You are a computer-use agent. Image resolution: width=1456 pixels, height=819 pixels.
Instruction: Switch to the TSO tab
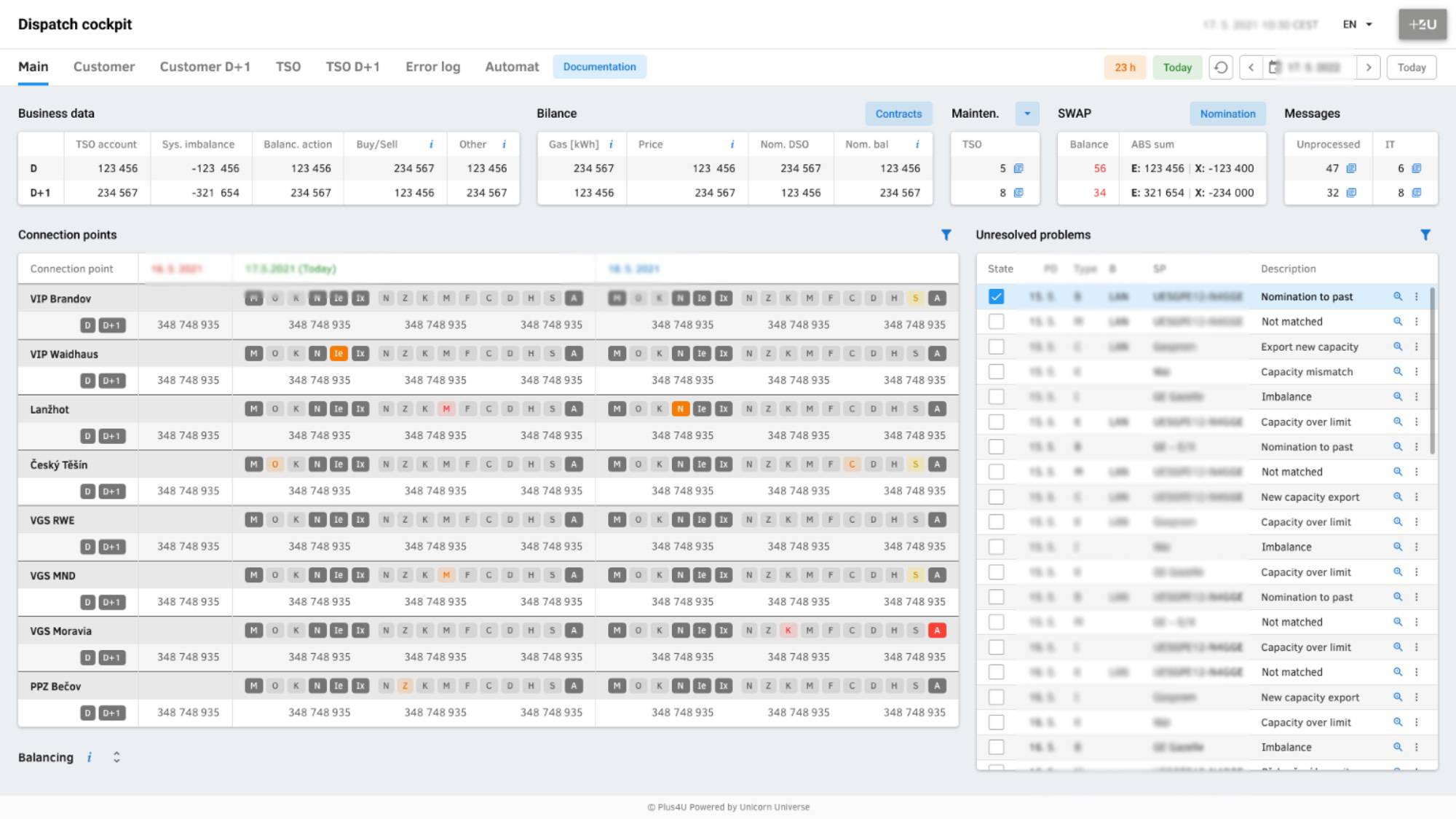(x=288, y=67)
